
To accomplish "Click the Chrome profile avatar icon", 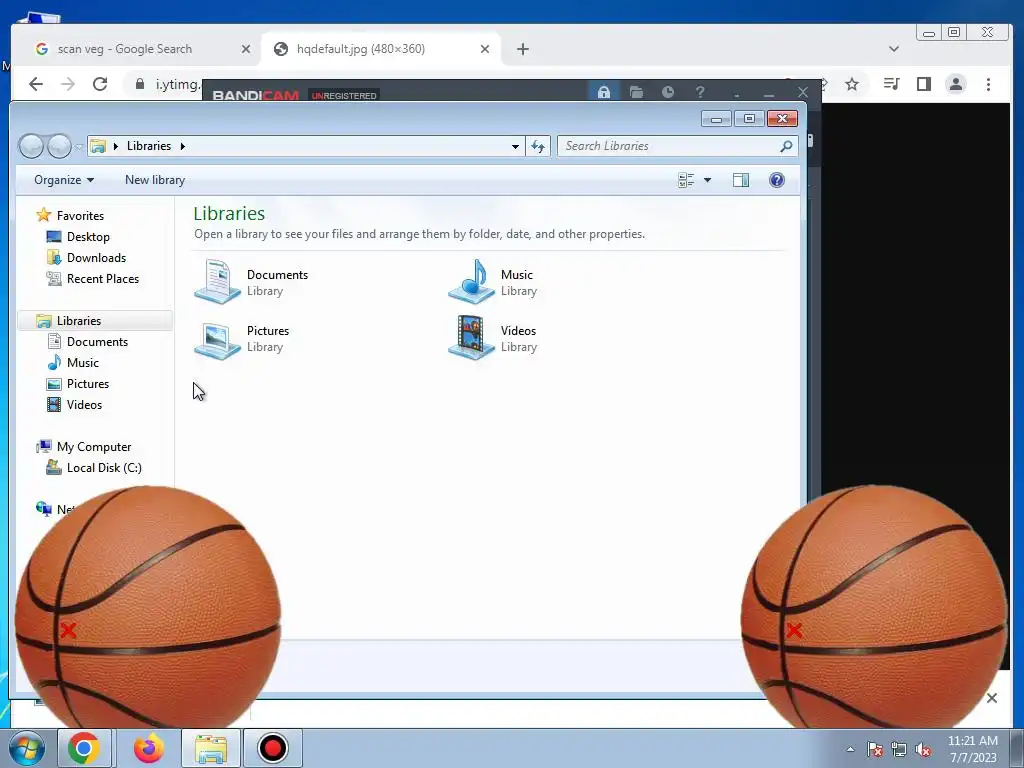I will point(955,84).
